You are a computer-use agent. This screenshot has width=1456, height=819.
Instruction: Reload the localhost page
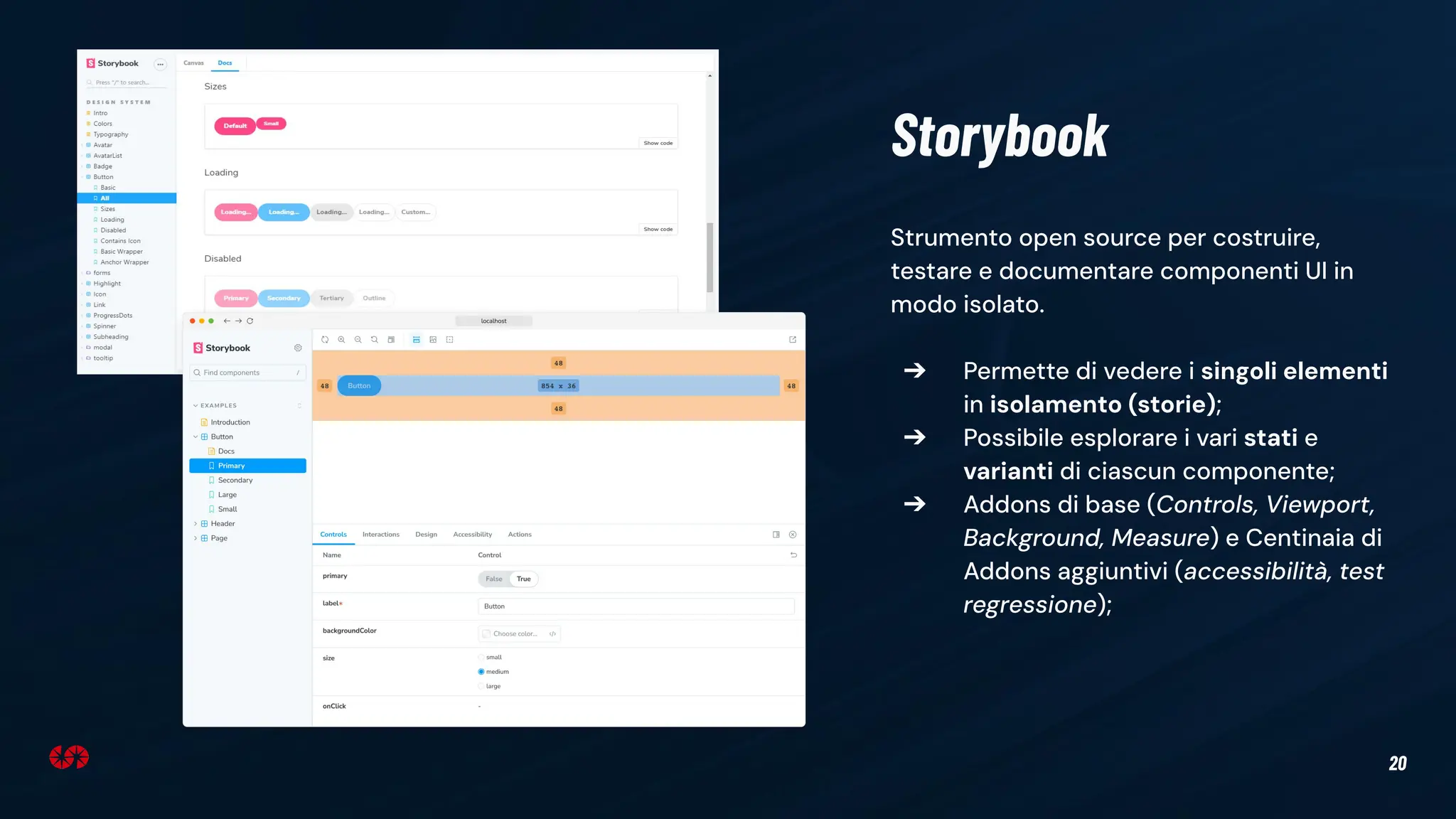250,321
